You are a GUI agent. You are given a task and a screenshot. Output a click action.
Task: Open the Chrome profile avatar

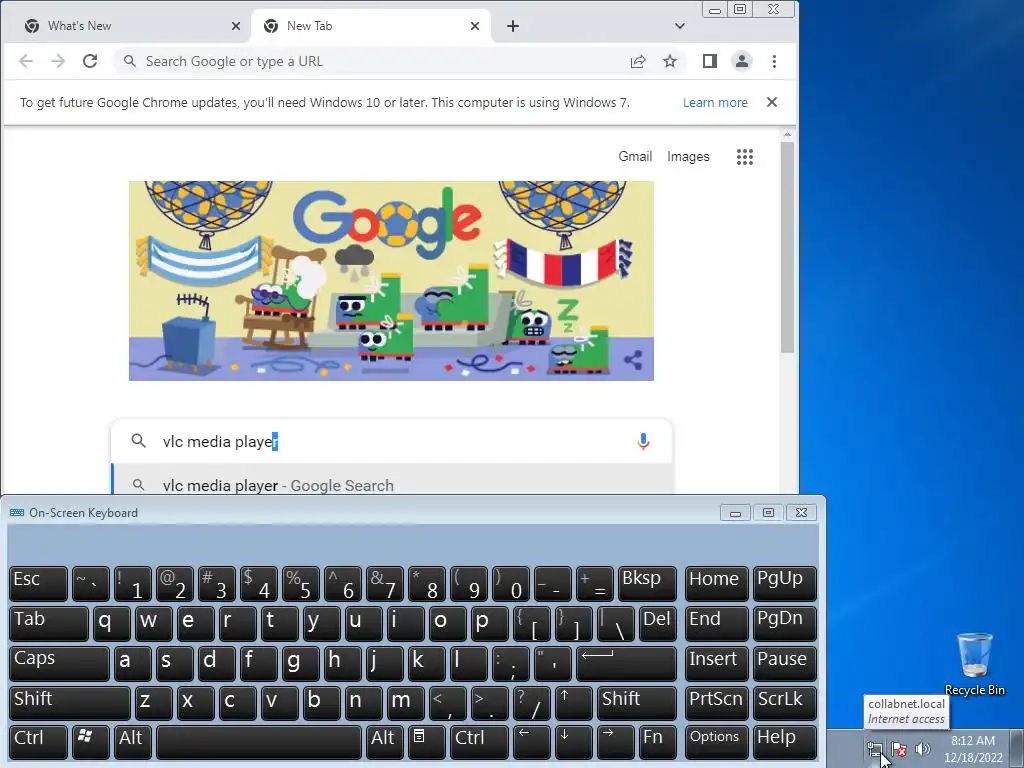[x=742, y=61]
